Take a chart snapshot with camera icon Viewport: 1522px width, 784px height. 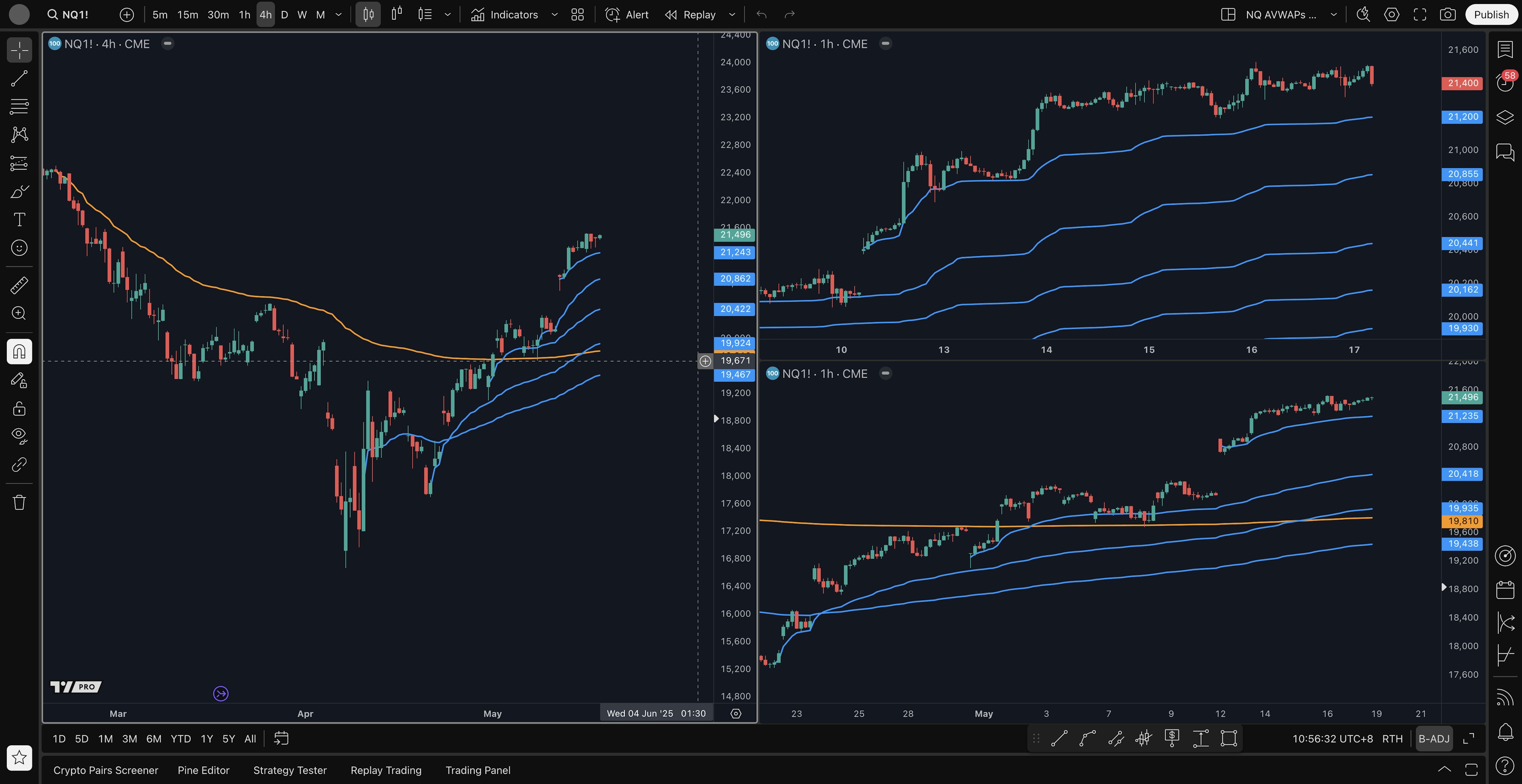(x=1447, y=15)
